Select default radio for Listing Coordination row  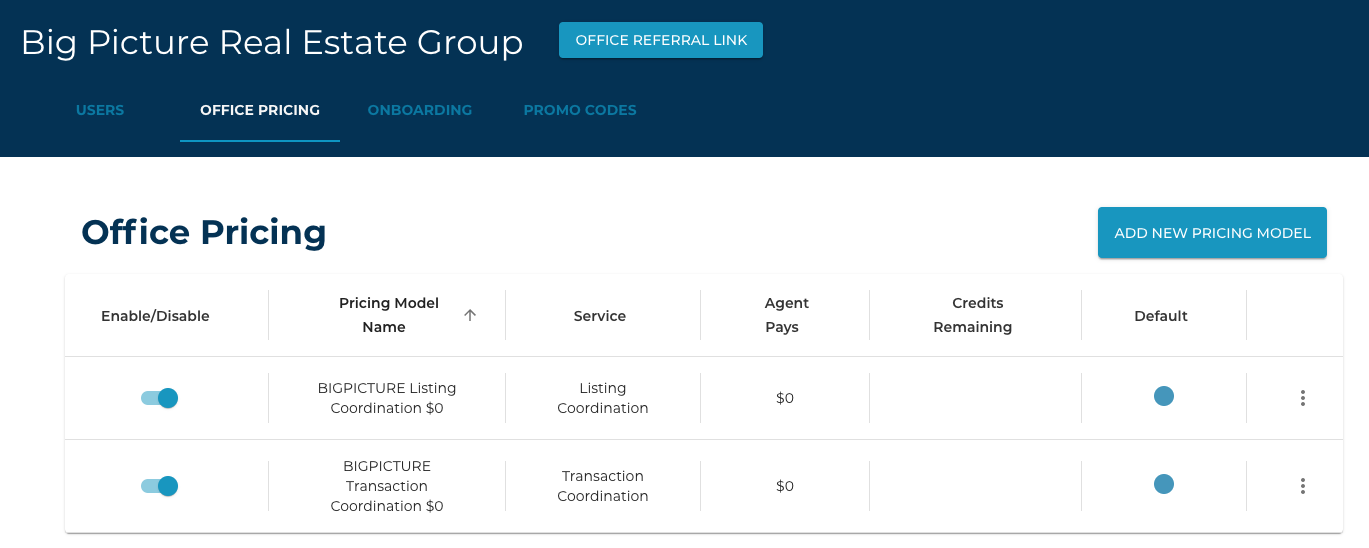tap(1163, 396)
